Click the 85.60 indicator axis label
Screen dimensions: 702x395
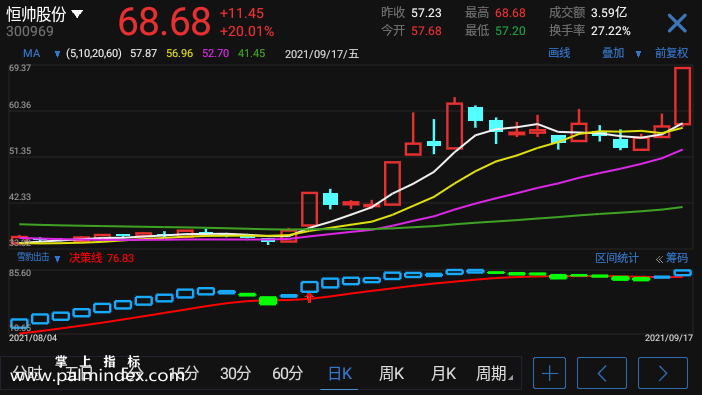[x=20, y=273]
